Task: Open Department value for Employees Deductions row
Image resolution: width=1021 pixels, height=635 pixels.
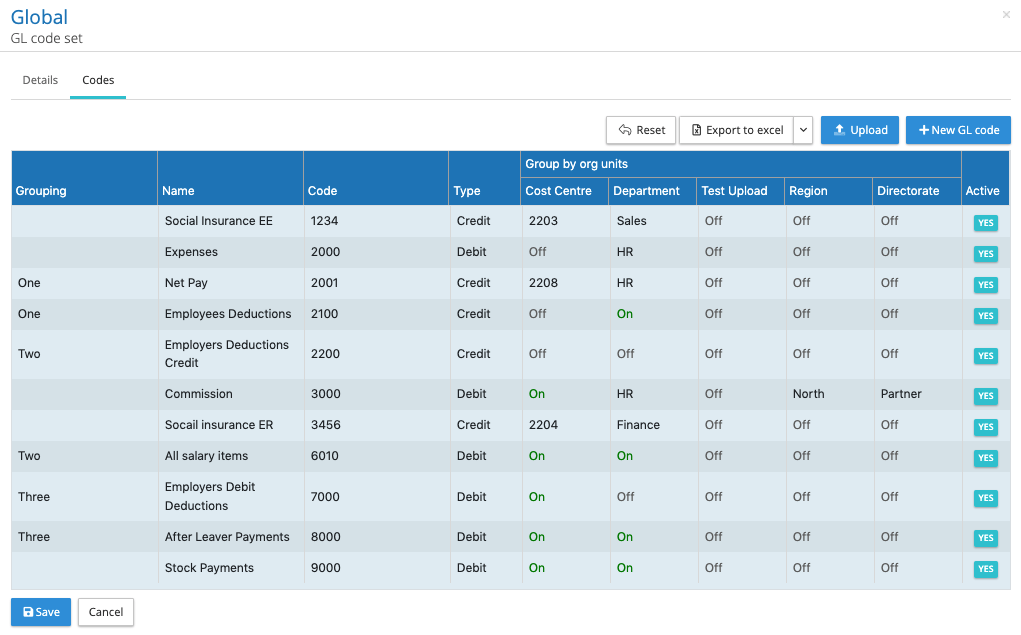Action: [625, 314]
